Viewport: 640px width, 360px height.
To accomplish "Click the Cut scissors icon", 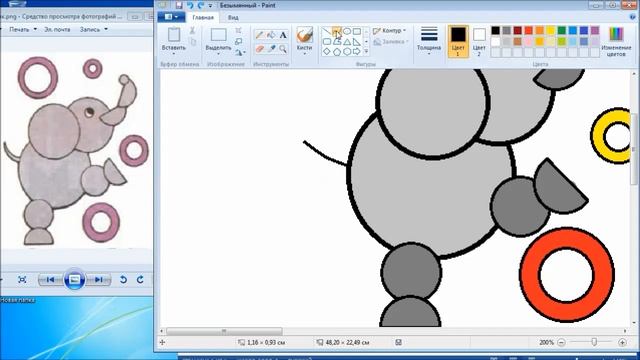I will pyautogui.click(x=192, y=31).
